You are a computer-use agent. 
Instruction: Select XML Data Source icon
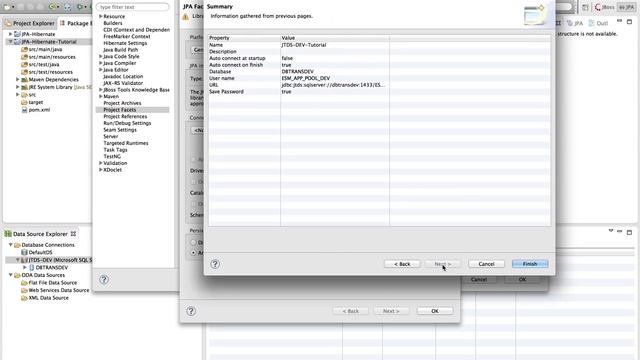(24, 298)
